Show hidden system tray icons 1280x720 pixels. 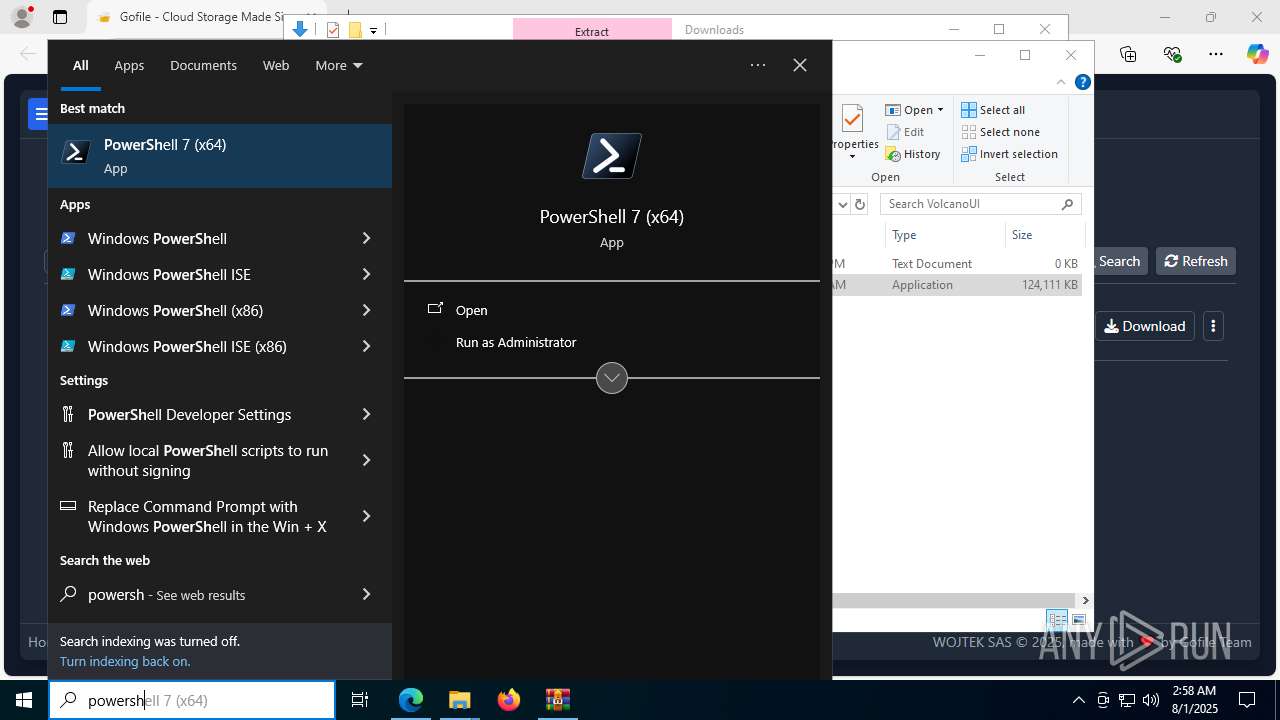click(1078, 700)
